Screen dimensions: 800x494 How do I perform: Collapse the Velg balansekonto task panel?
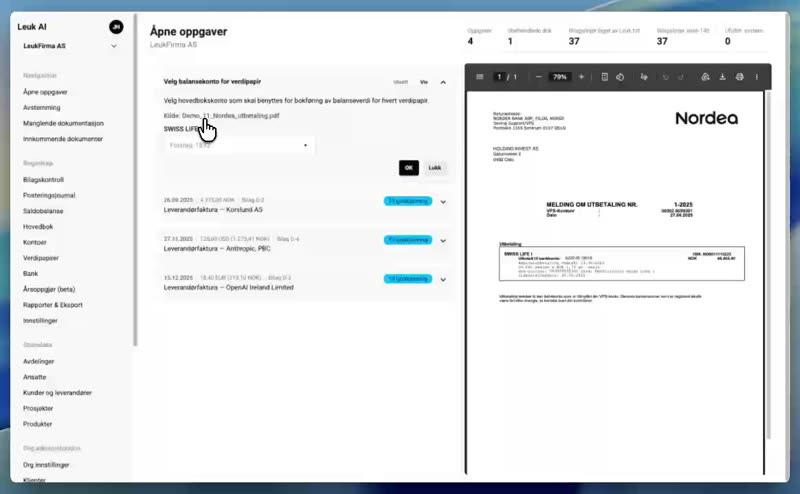click(443, 82)
